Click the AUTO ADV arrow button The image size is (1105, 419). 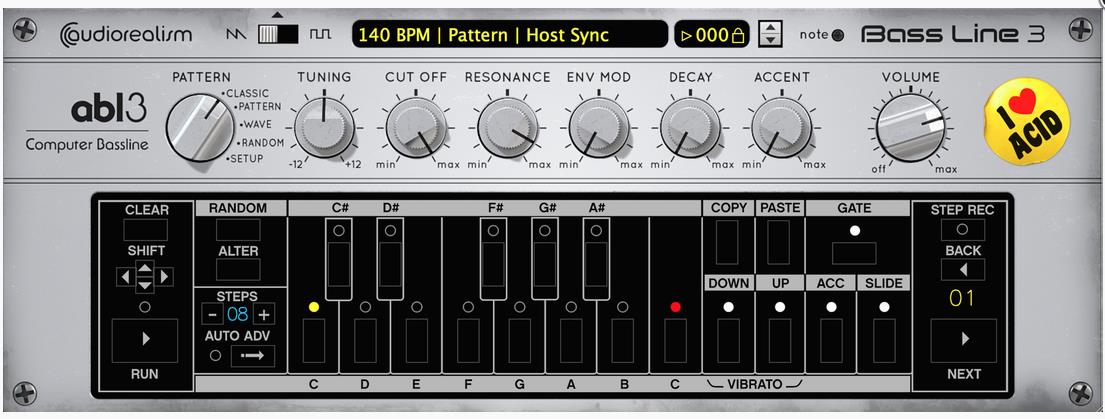[x=252, y=356]
